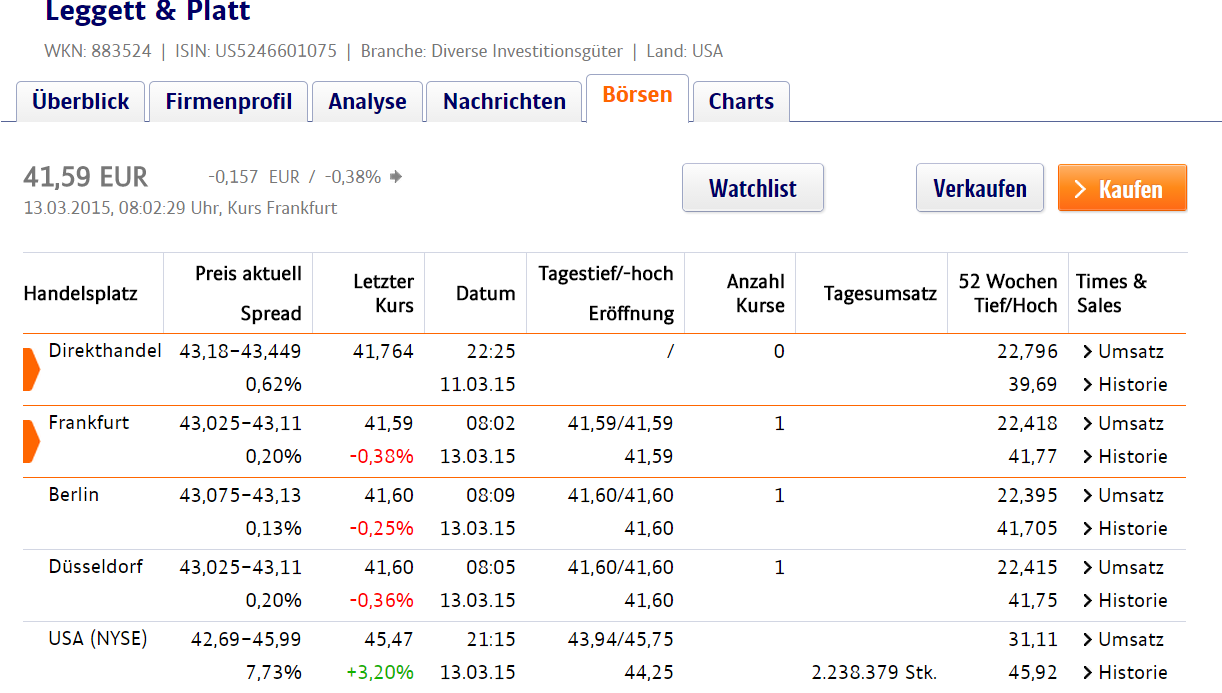Open Umsatz for USA (NYSE)
The width and height of the screenshot is (1222, 693).
(1123, 639)
